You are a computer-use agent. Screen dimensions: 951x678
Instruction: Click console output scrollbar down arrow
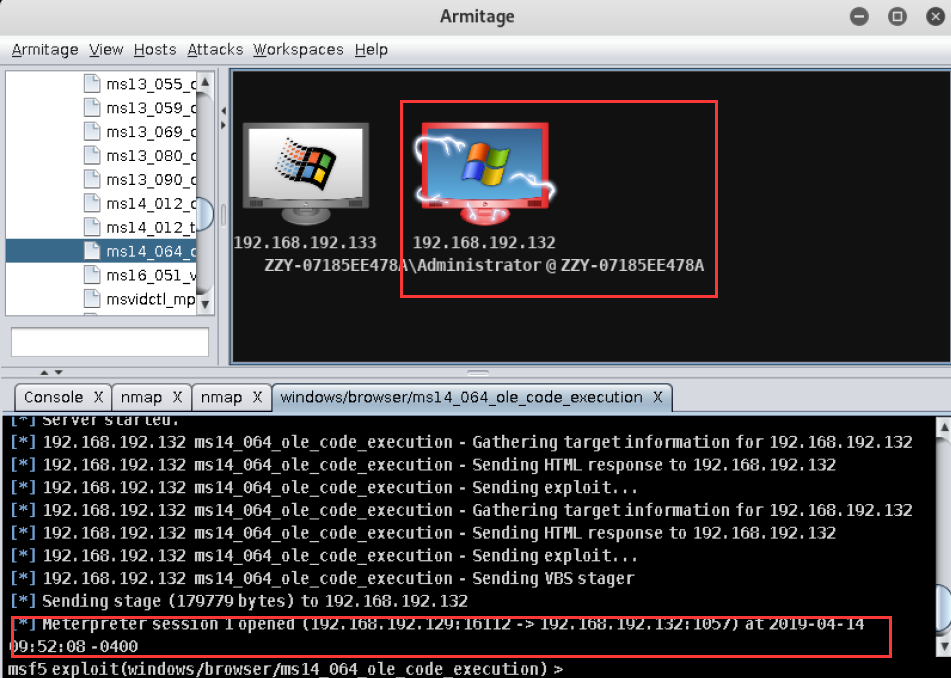click(x=944, y=646)
